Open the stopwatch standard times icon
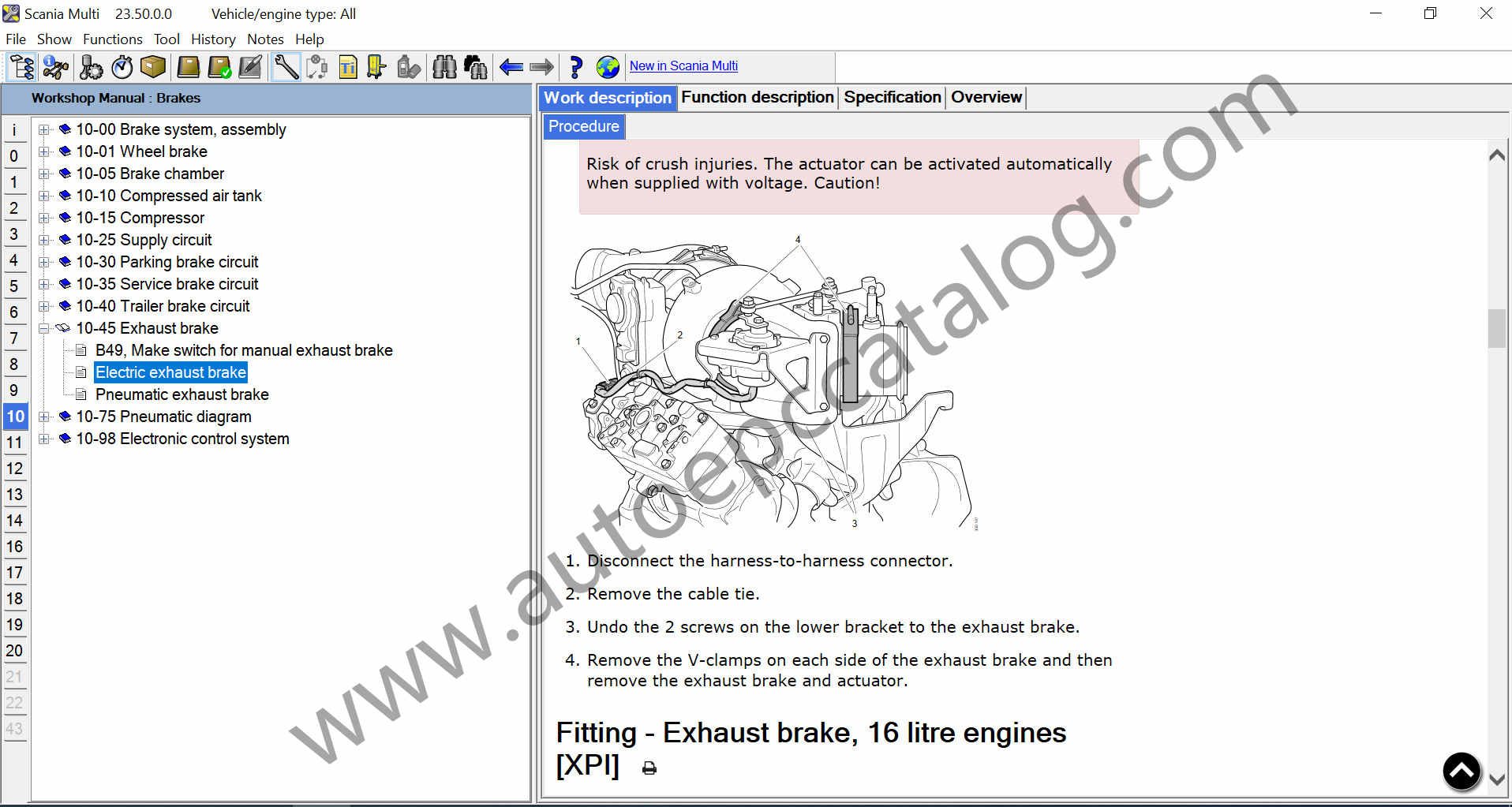This screenshot has height=807, width=1512. [122, 67]
